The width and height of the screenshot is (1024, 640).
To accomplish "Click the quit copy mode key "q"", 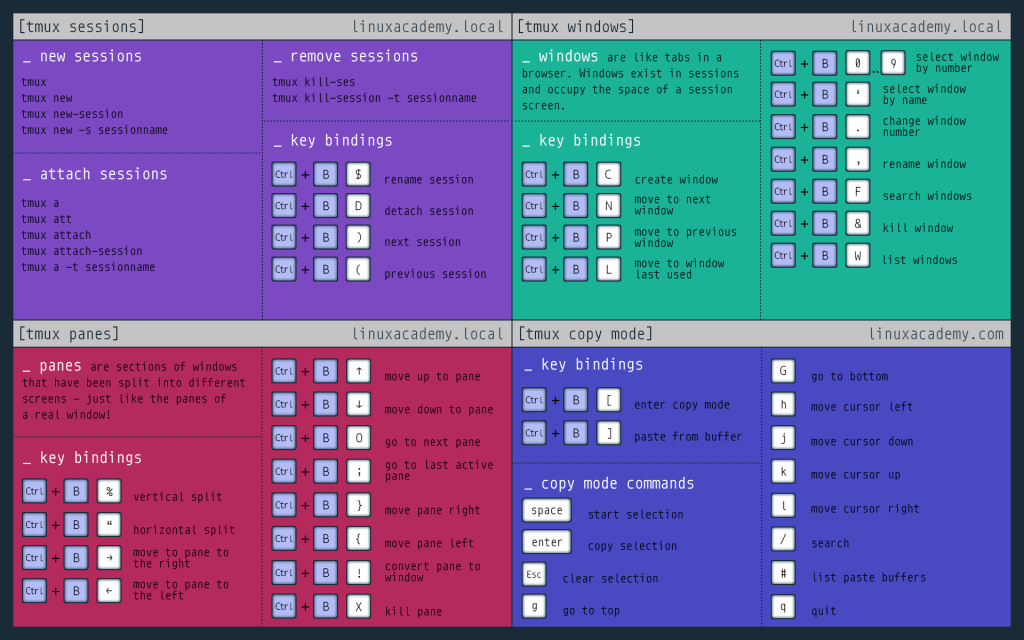I will (x=783, y=609).
